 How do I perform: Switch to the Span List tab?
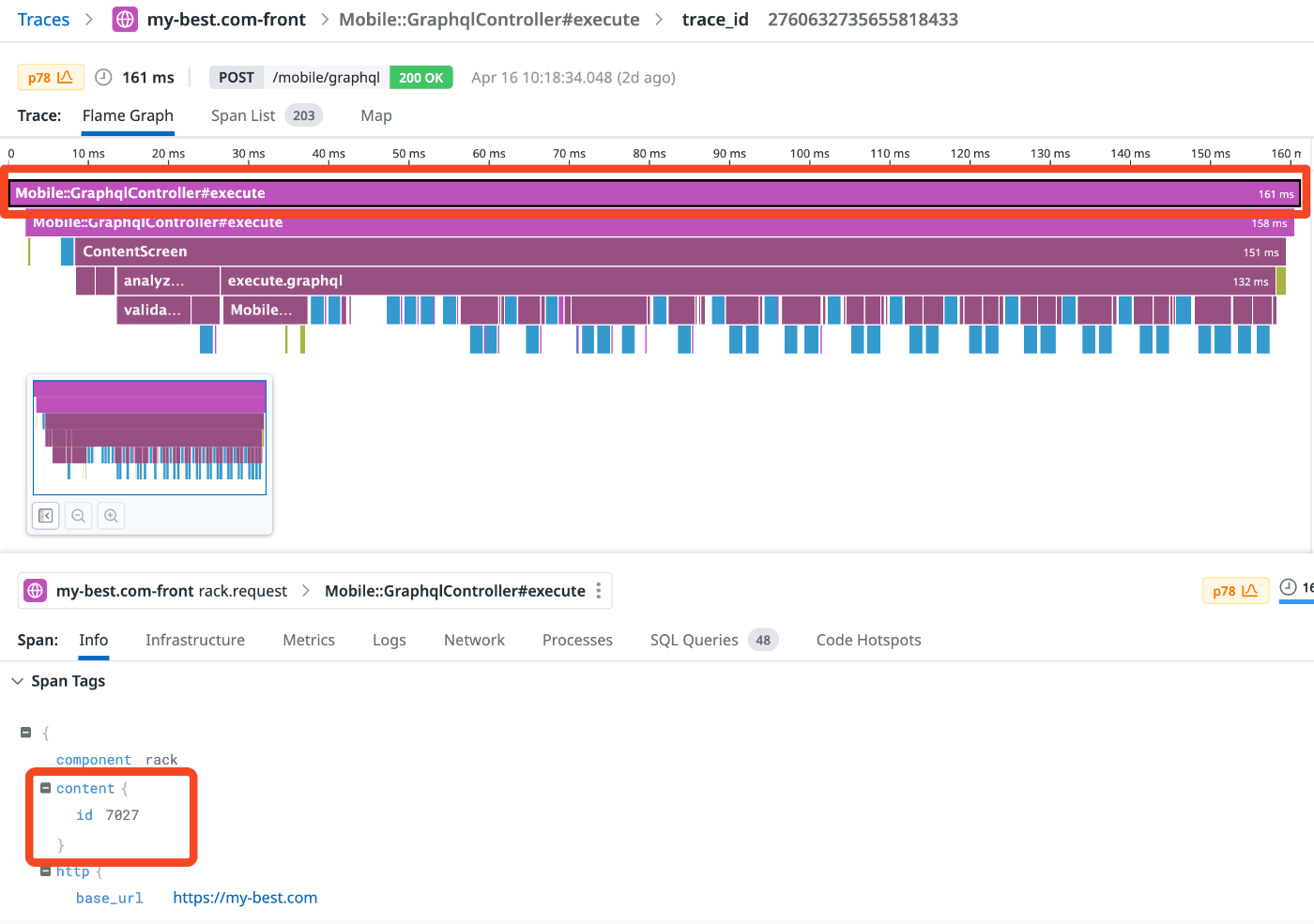pyautogui.click(x=243, y=115)
